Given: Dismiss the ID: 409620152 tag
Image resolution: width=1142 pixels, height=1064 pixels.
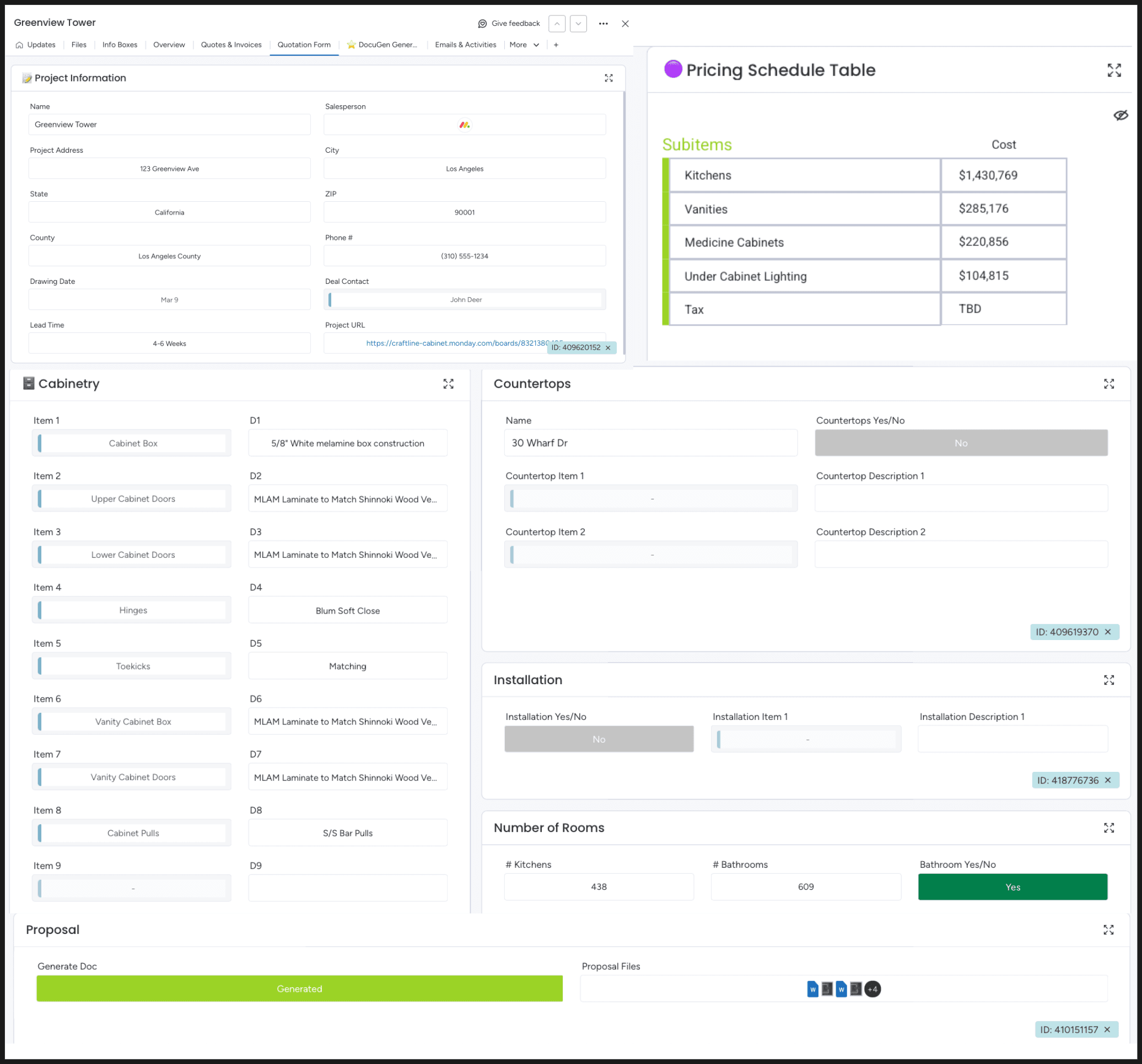Looking at the screenshot, I should (x=608, y=347).
